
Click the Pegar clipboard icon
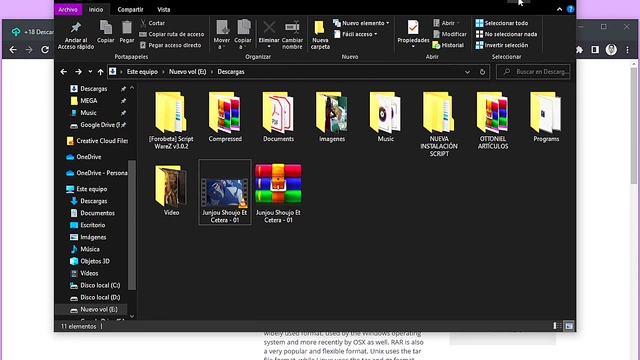tap(127, 31)
